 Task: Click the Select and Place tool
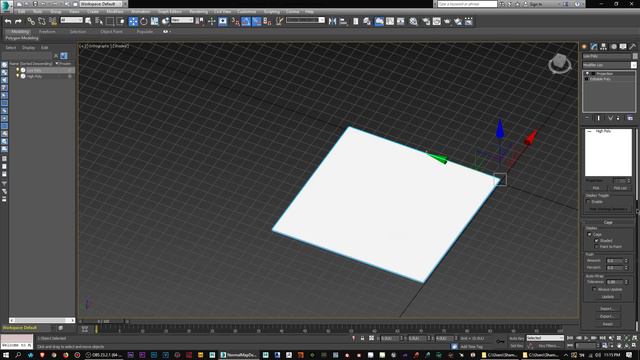[165, 21]
